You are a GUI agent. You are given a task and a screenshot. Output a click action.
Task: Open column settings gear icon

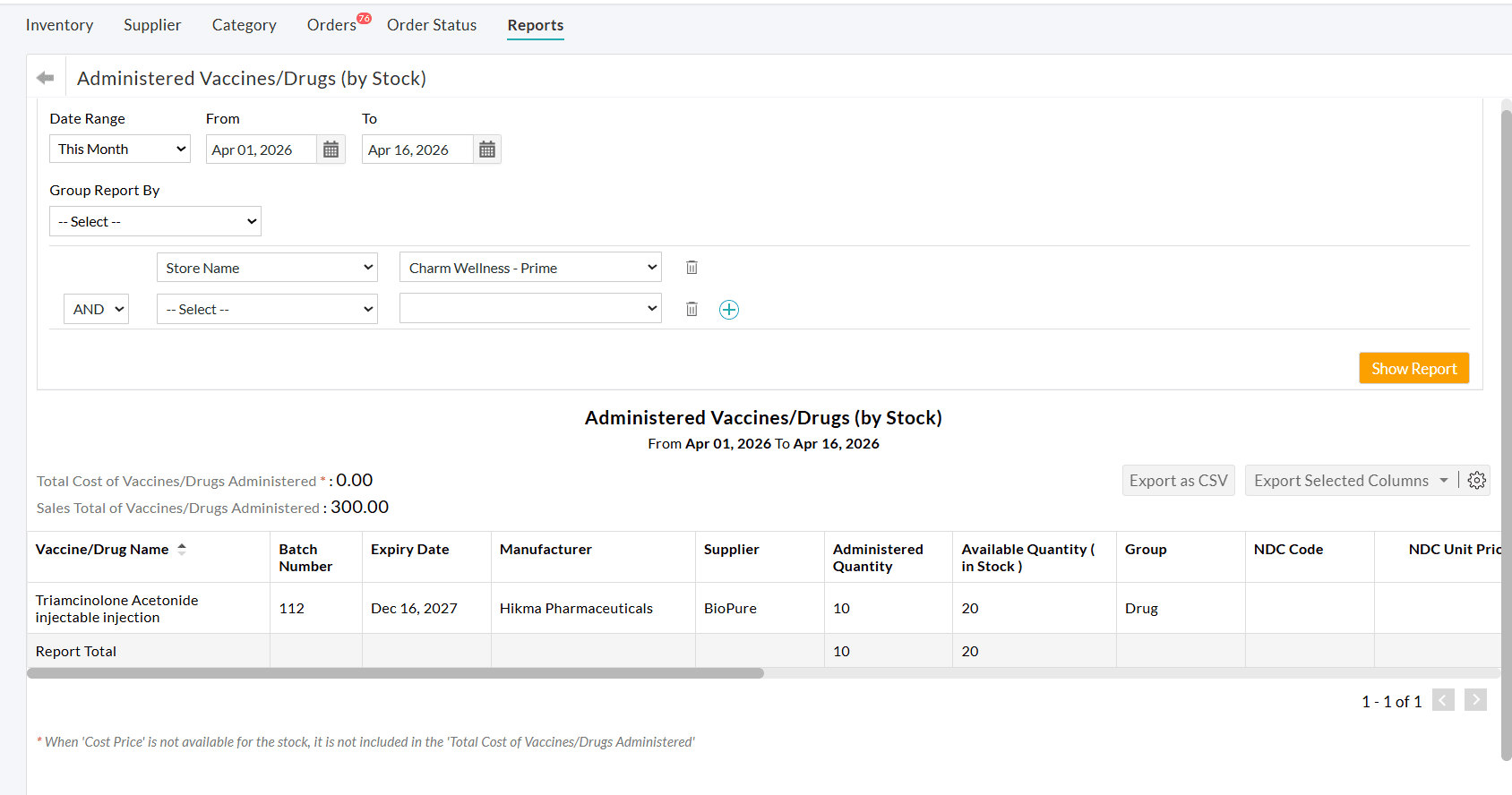coord(1477,481)
